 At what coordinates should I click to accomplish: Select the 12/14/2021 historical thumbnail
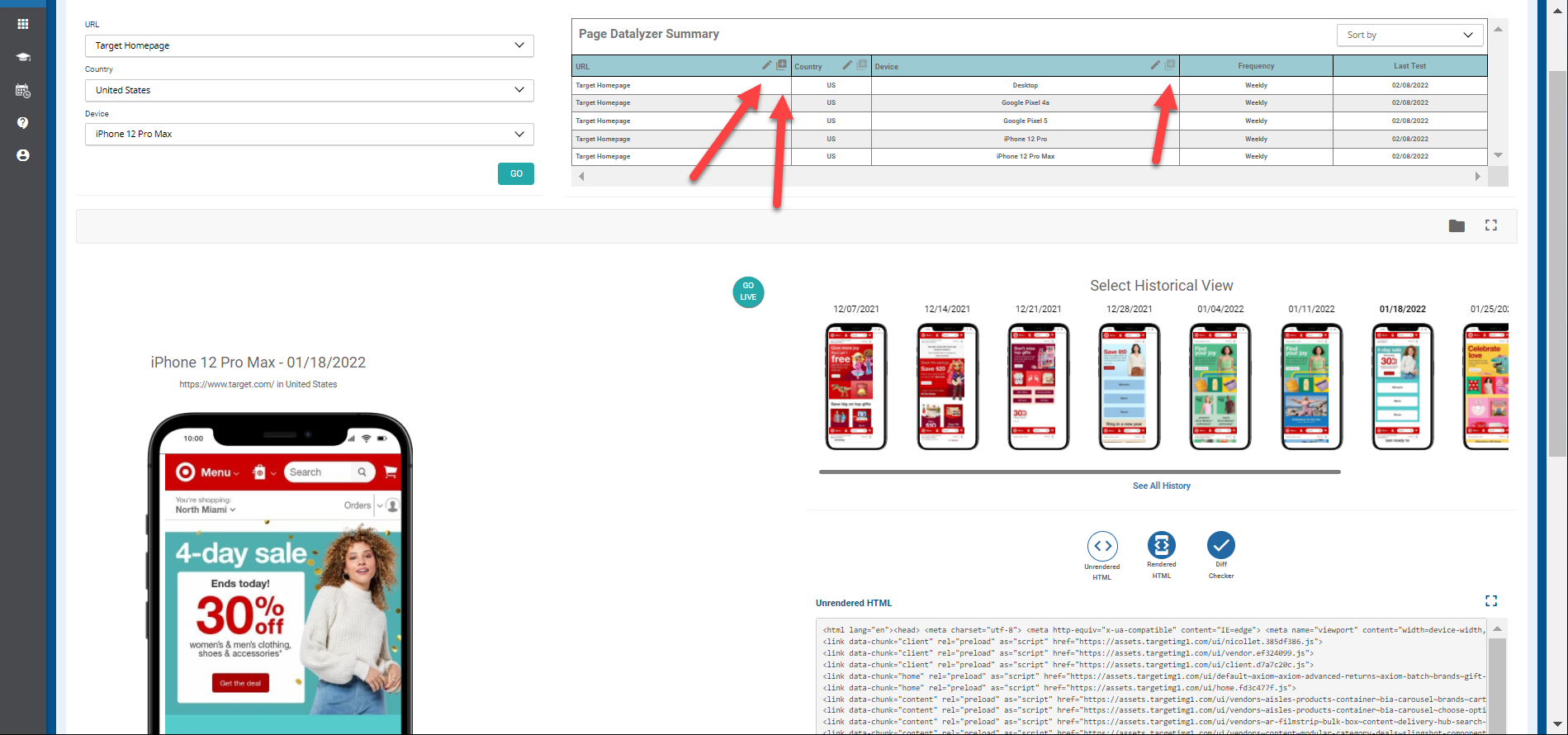[x=948, y=386]
